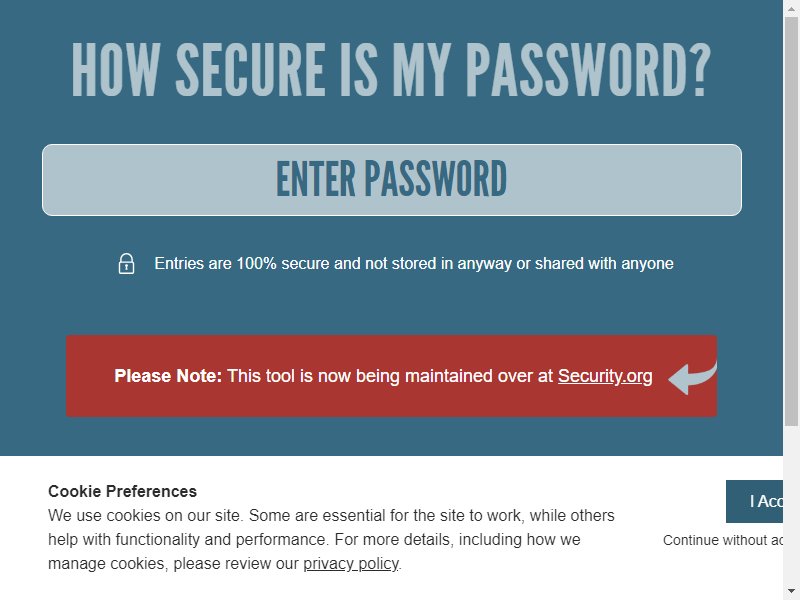The width and height of the screenshot is (800, 600).
Task: Click the Entries are 100% secure text
Action: 414,264
